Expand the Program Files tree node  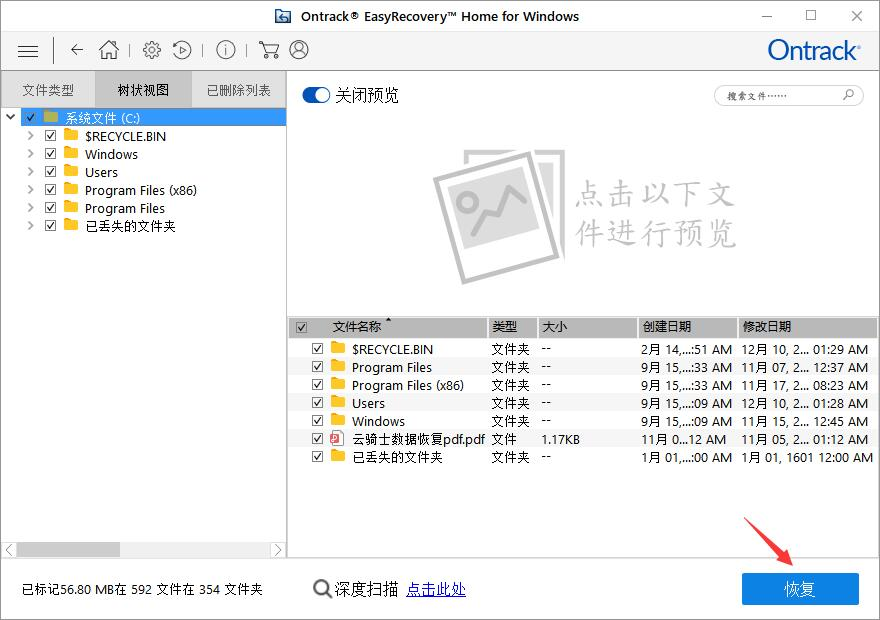click(x=30, y=208)
